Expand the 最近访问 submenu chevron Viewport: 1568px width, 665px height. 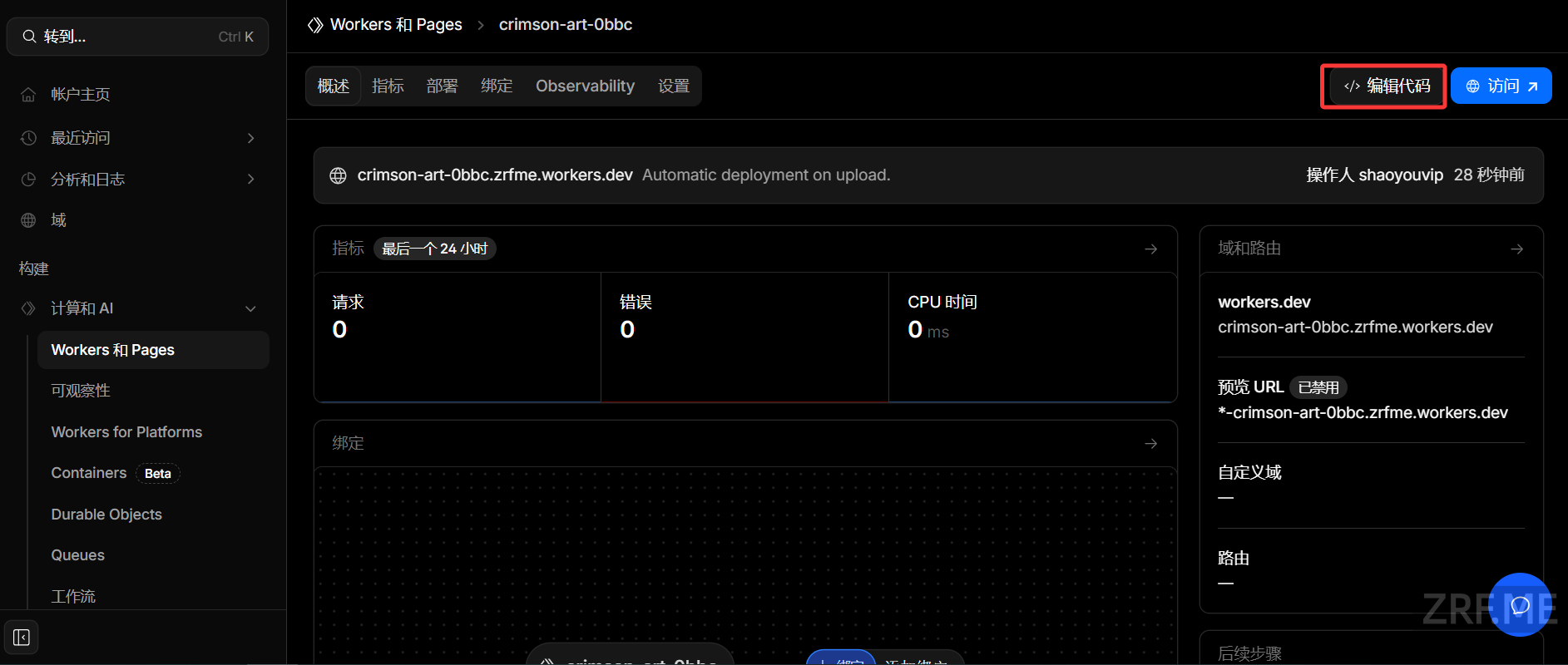[x=251, y=138]
